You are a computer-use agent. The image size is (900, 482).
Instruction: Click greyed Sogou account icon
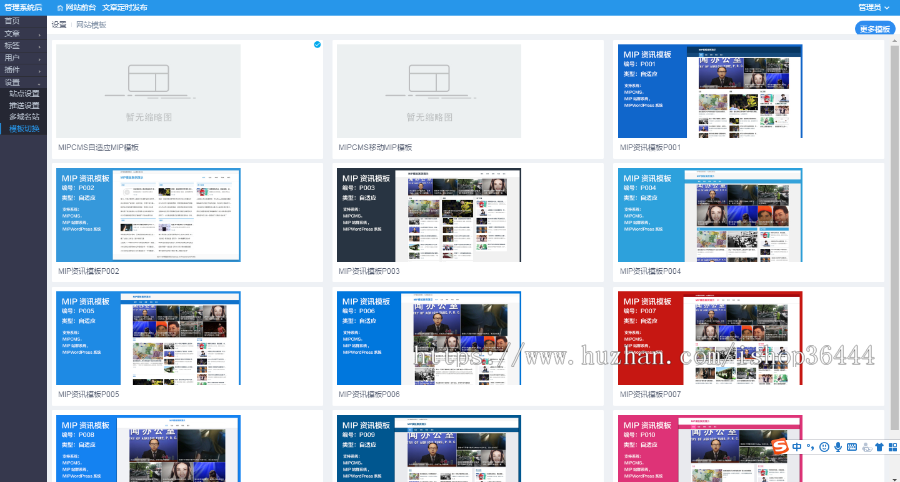[866, 447]
